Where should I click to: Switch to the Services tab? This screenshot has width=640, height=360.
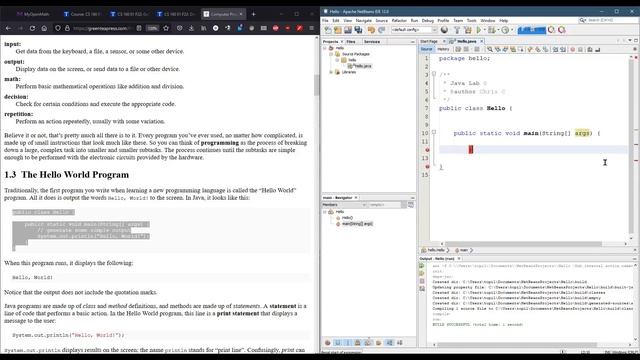(x=372, y=42)
